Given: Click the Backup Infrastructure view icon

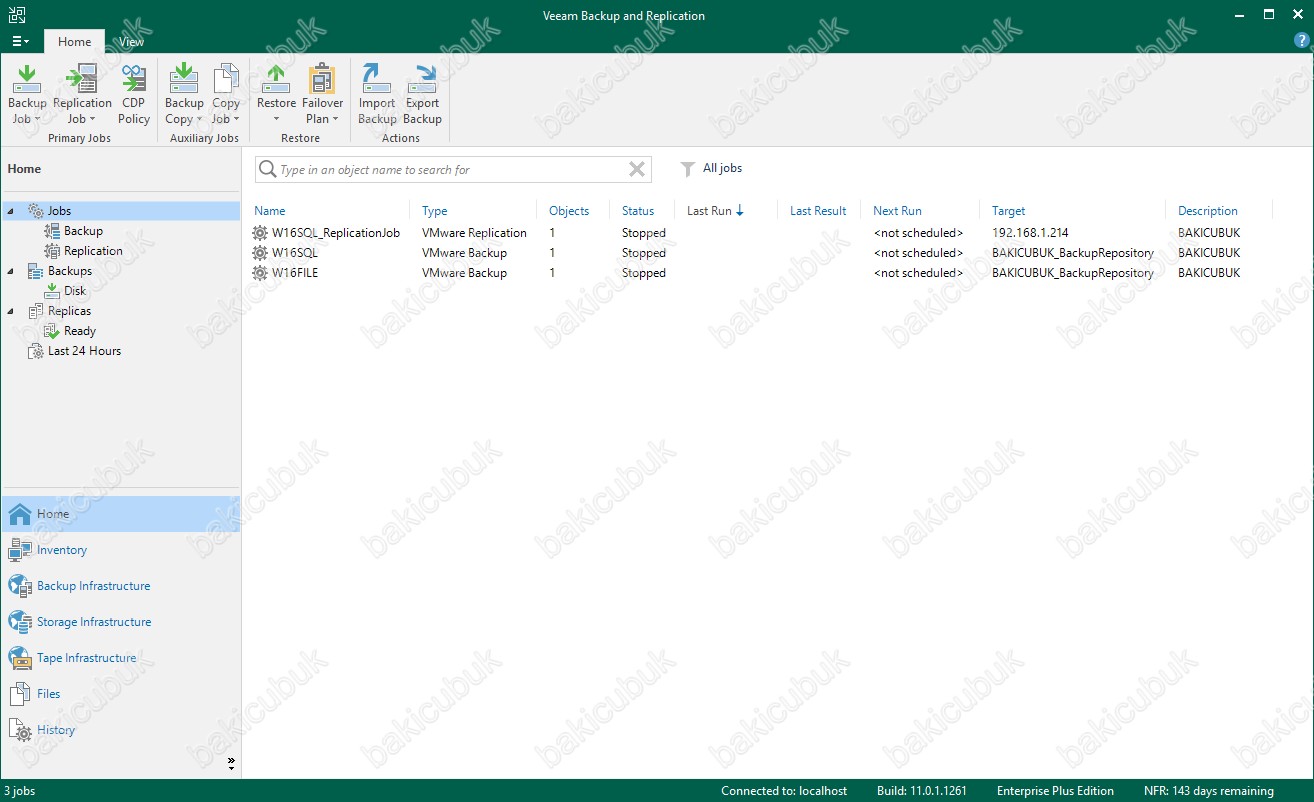Looking at the screenshot, I should [x=20, y=586].
